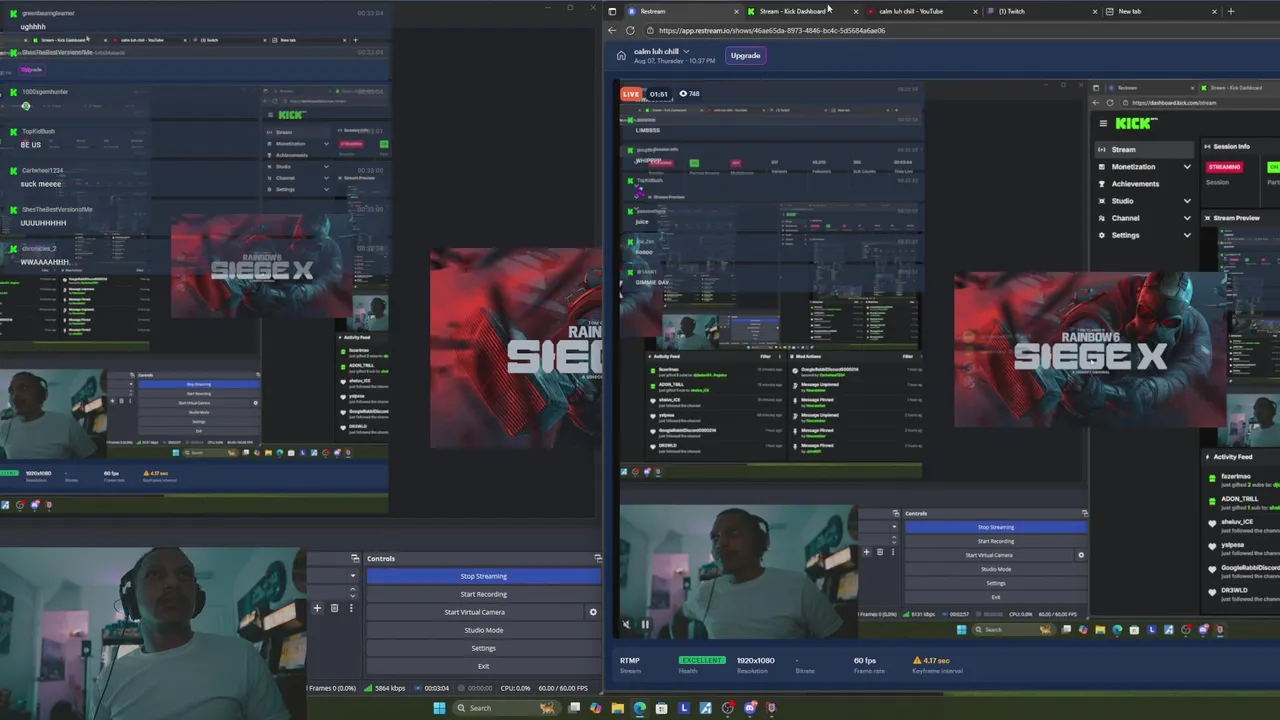Open Microsoft Edge from the taskbar

pyautogui.click(x=640, y=708)
